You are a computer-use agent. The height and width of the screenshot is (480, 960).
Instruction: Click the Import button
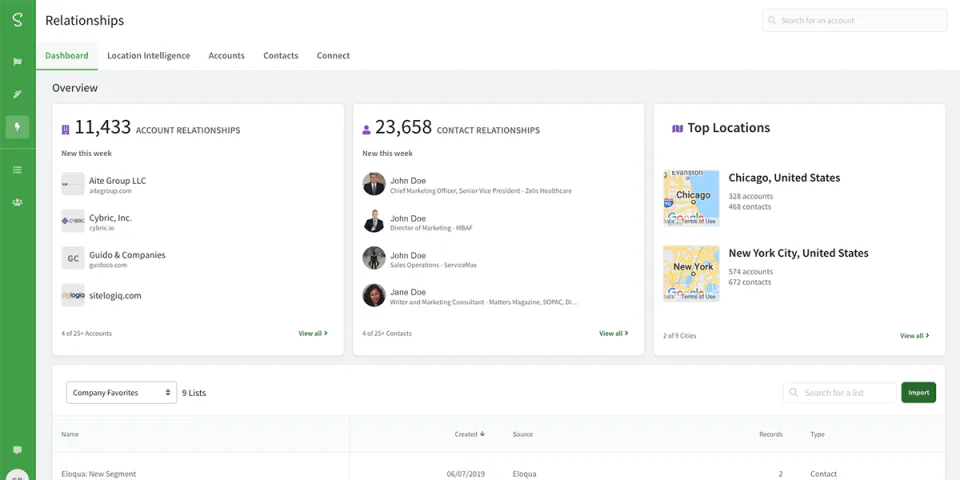pyautogui.click(x=918, y=392)
